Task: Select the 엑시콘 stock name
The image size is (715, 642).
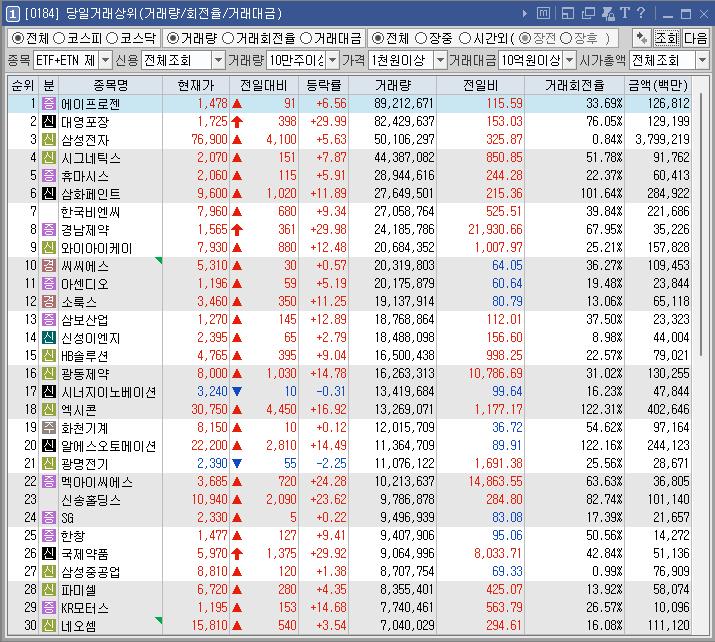Action: tap(78, 410)
